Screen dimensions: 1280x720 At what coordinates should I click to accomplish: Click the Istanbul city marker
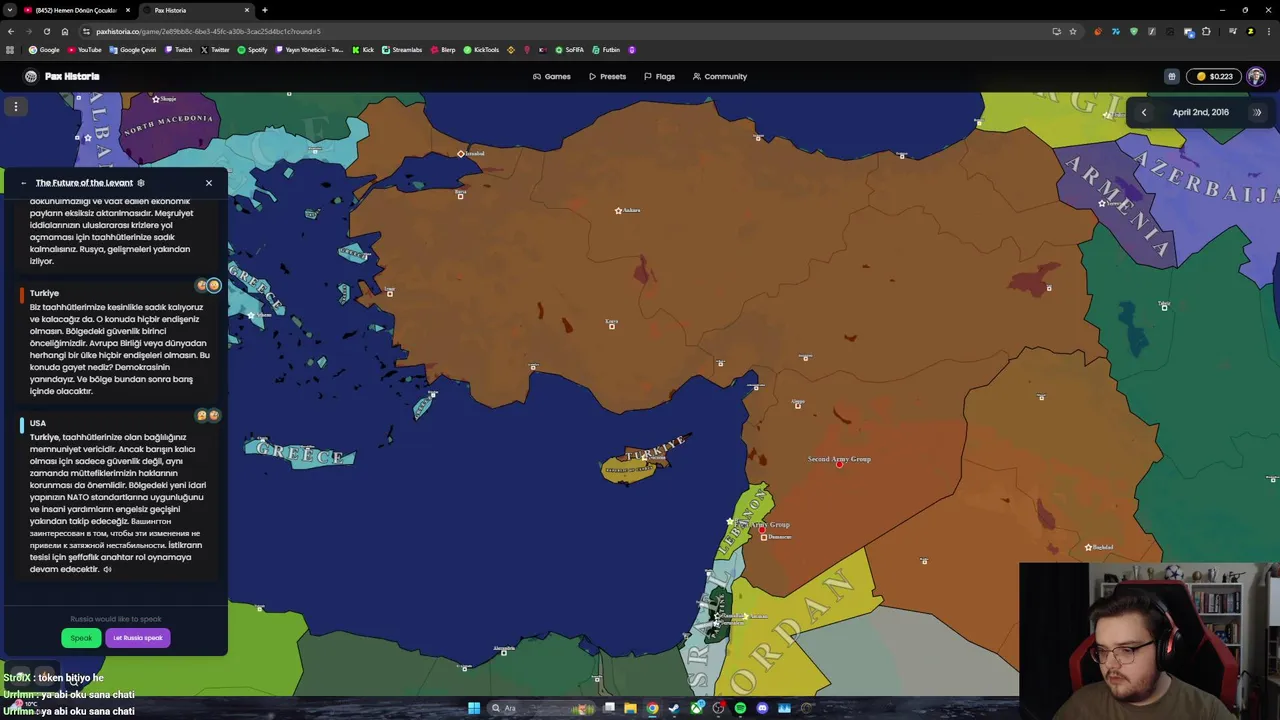point(461,154)
